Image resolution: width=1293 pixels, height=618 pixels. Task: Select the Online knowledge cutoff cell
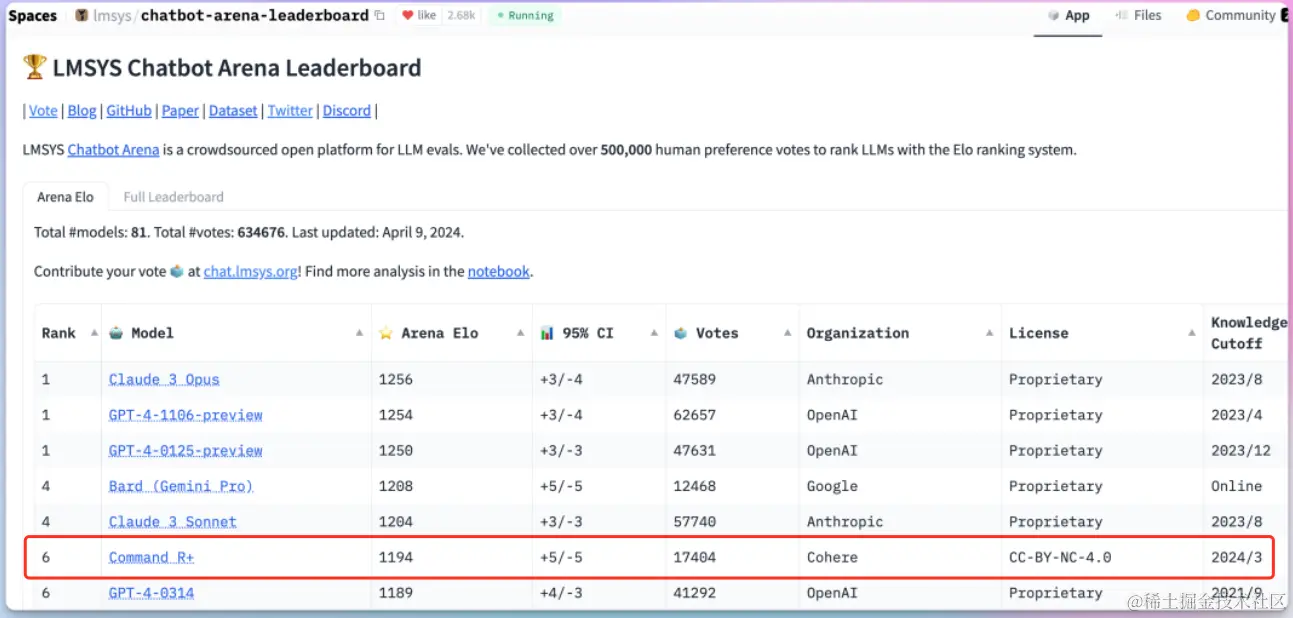pos(1246,486)
